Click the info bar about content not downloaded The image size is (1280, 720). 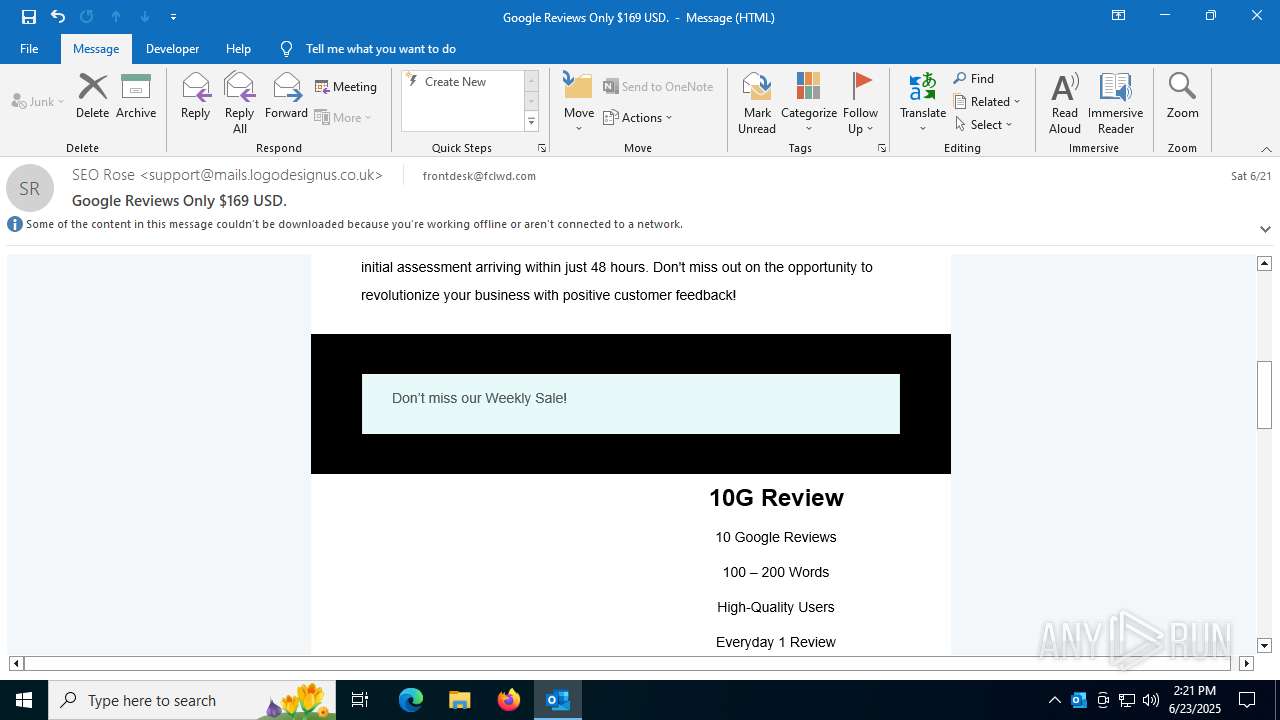tap(354, 224)
